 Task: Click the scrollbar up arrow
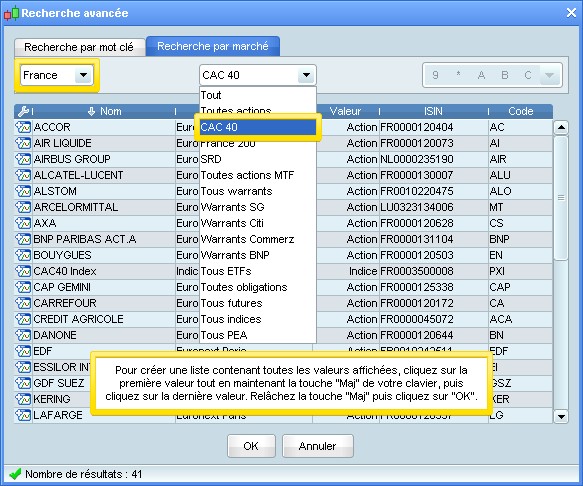561,128
